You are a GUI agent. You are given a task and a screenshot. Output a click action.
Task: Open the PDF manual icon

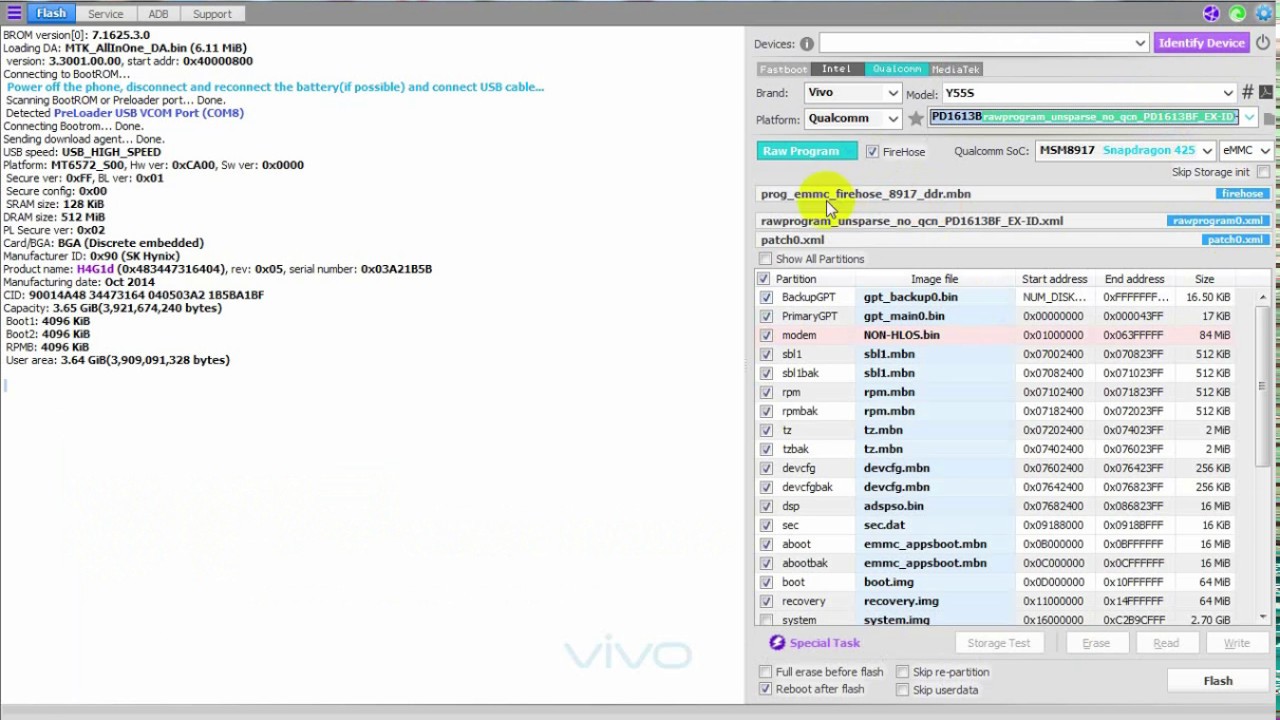(1266, 92)
